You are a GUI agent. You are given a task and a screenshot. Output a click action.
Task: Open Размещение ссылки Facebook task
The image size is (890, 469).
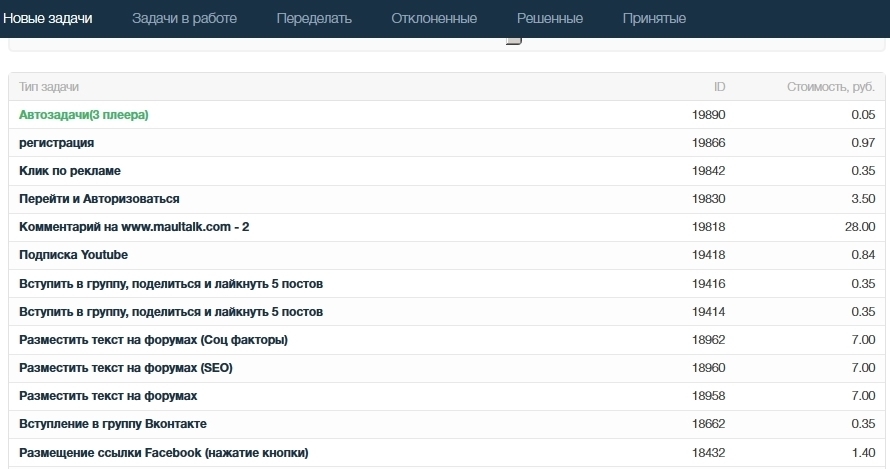tap(163, 453)
